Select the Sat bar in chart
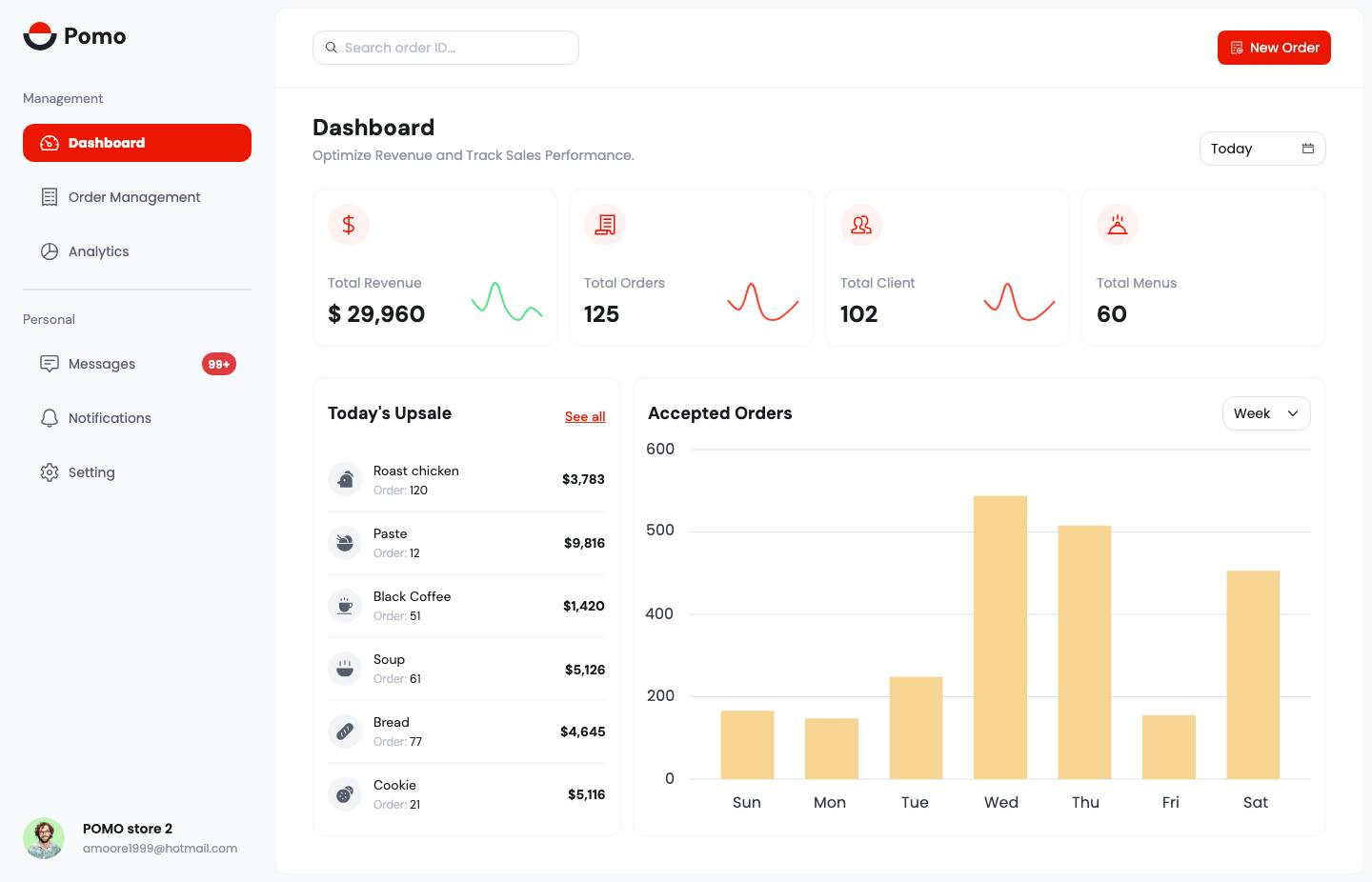Viewport: 1372px width, 882px height. pos(1253,674)
